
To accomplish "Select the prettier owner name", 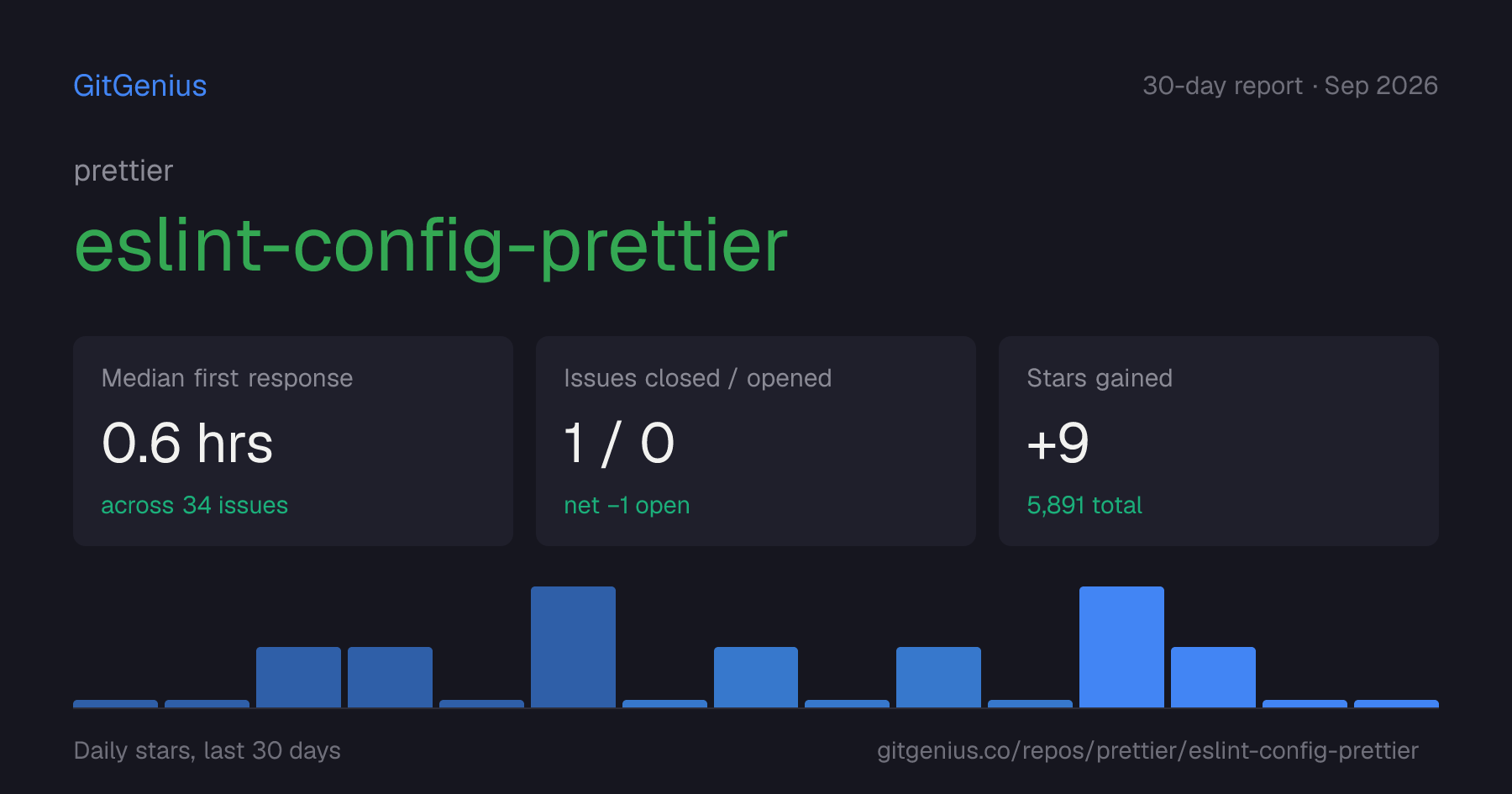I will (x=123, y=171).
